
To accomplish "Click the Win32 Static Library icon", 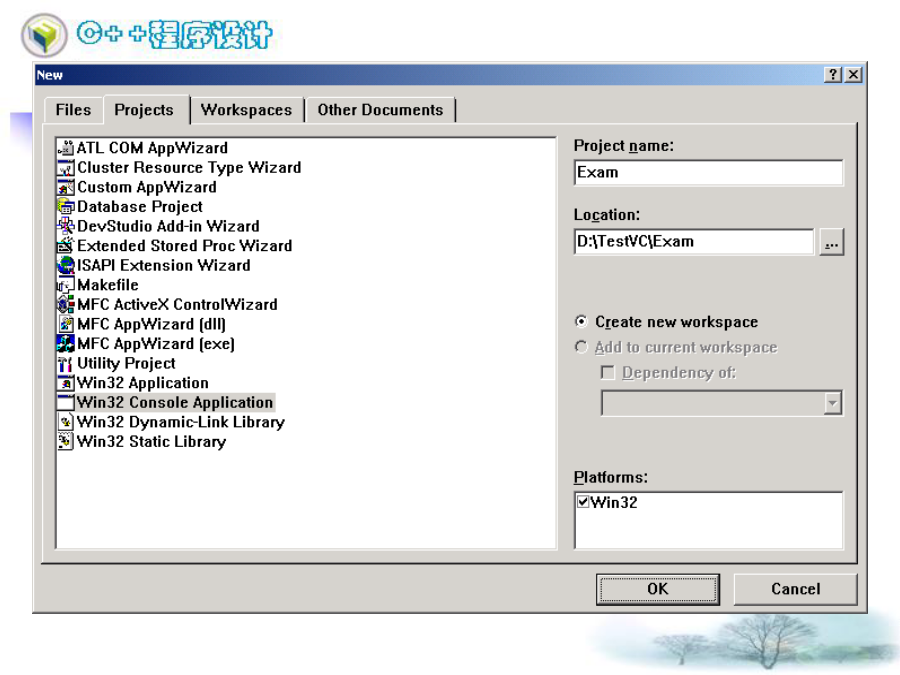I will tap(66, 441).
